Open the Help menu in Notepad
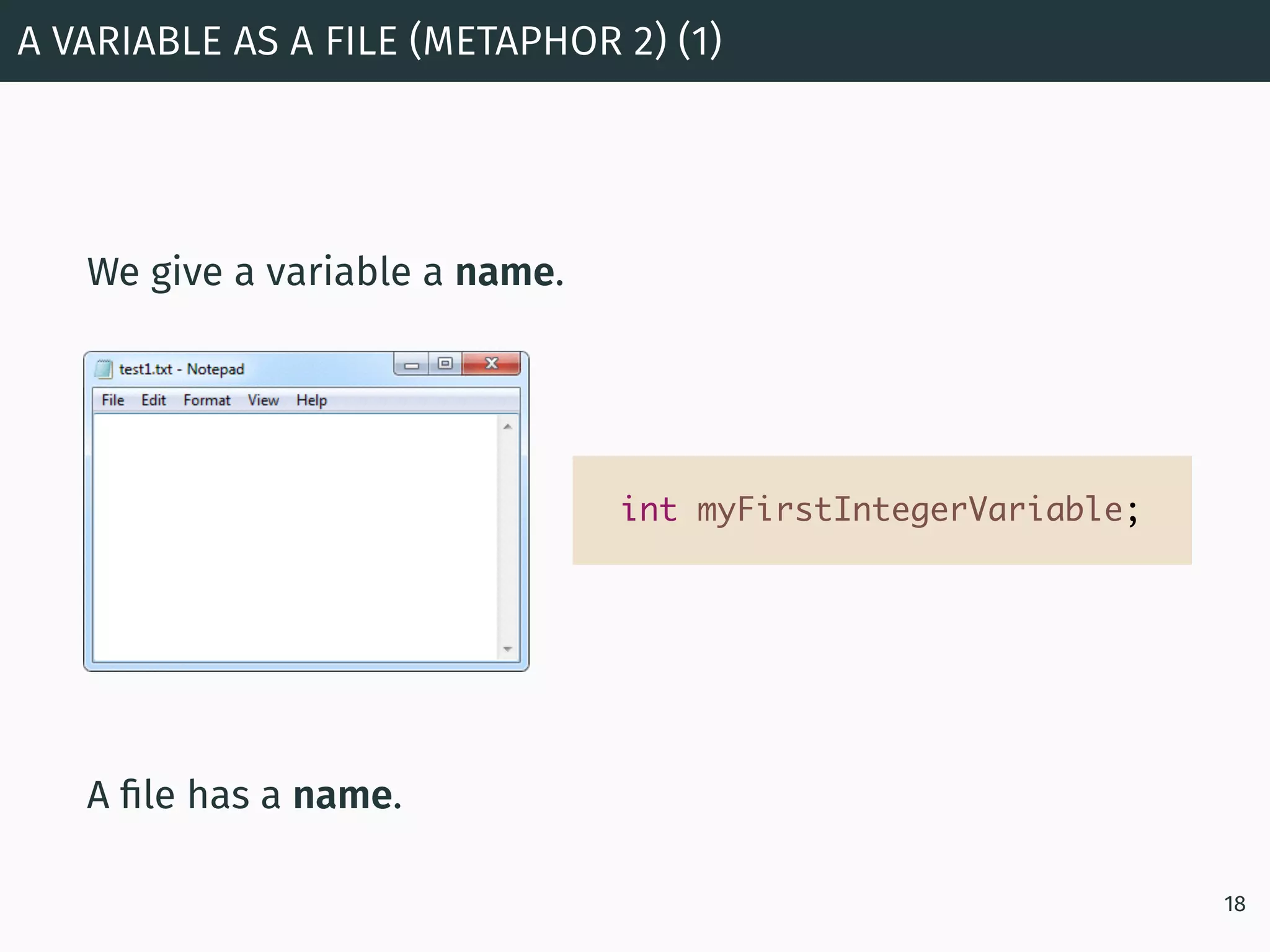Screen dimensions: 1270x952 click(311, 400)
